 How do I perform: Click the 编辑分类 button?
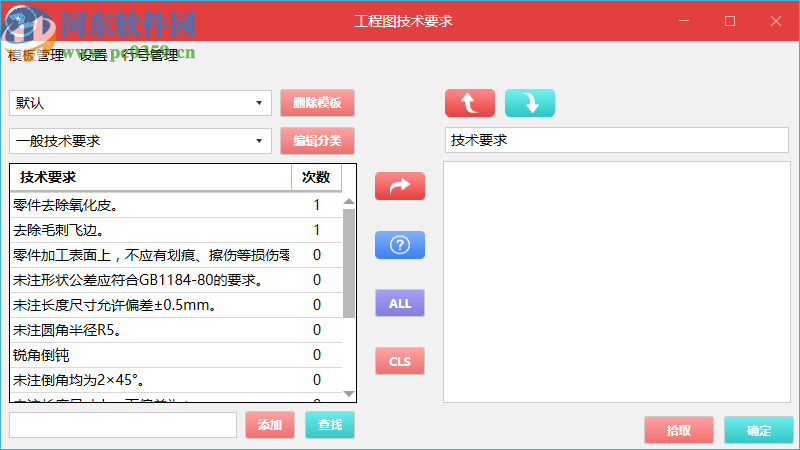317,141
